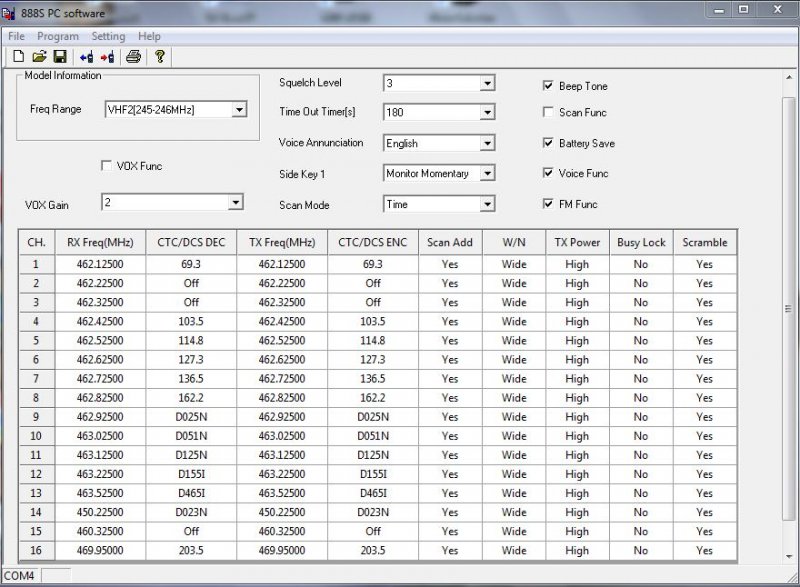Screen dimensions: 800x587
Task: Click the red-arrow write to radio icon
Action: 107,57
